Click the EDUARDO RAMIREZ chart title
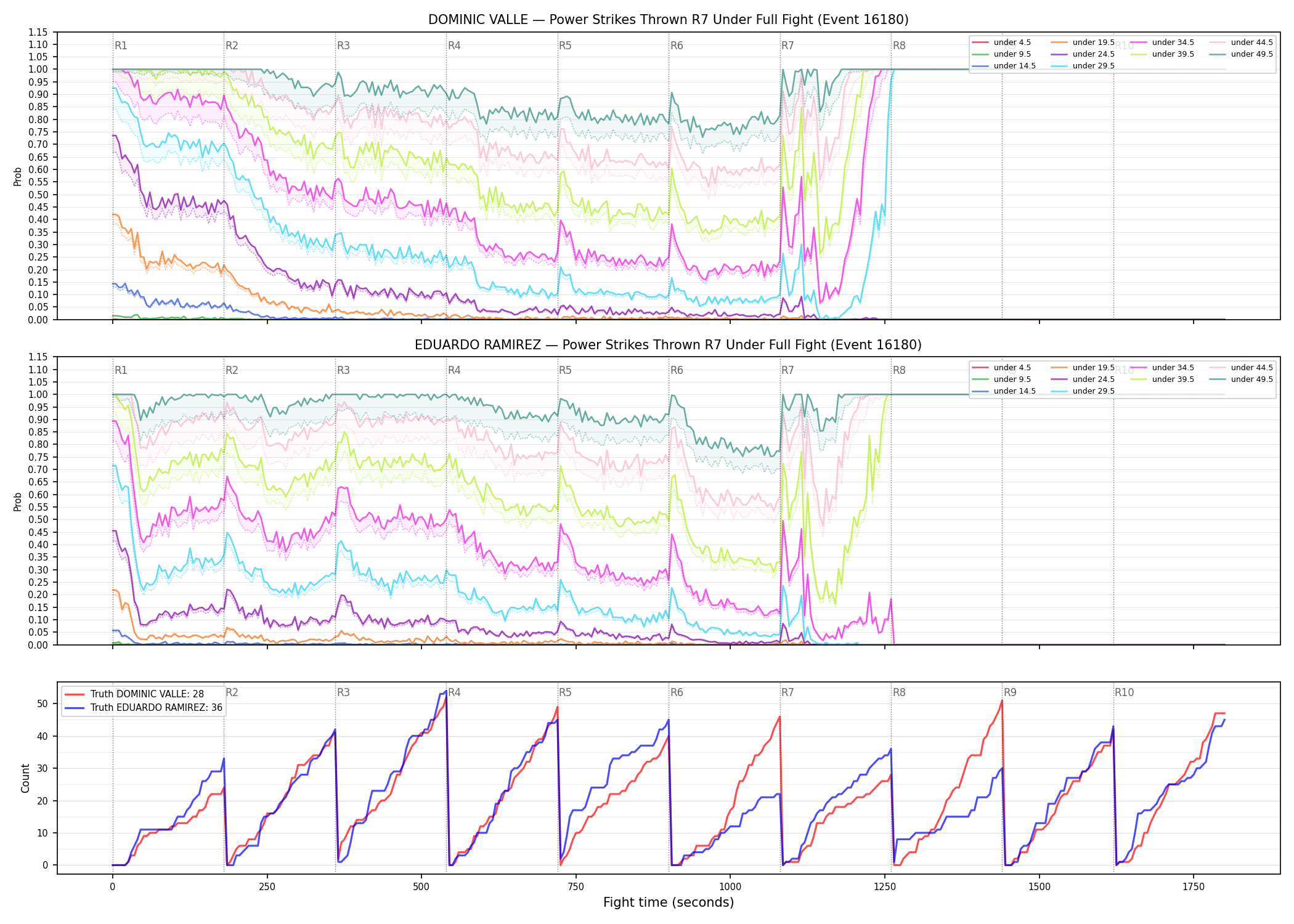1294x924 pixels. click(668, 345)
